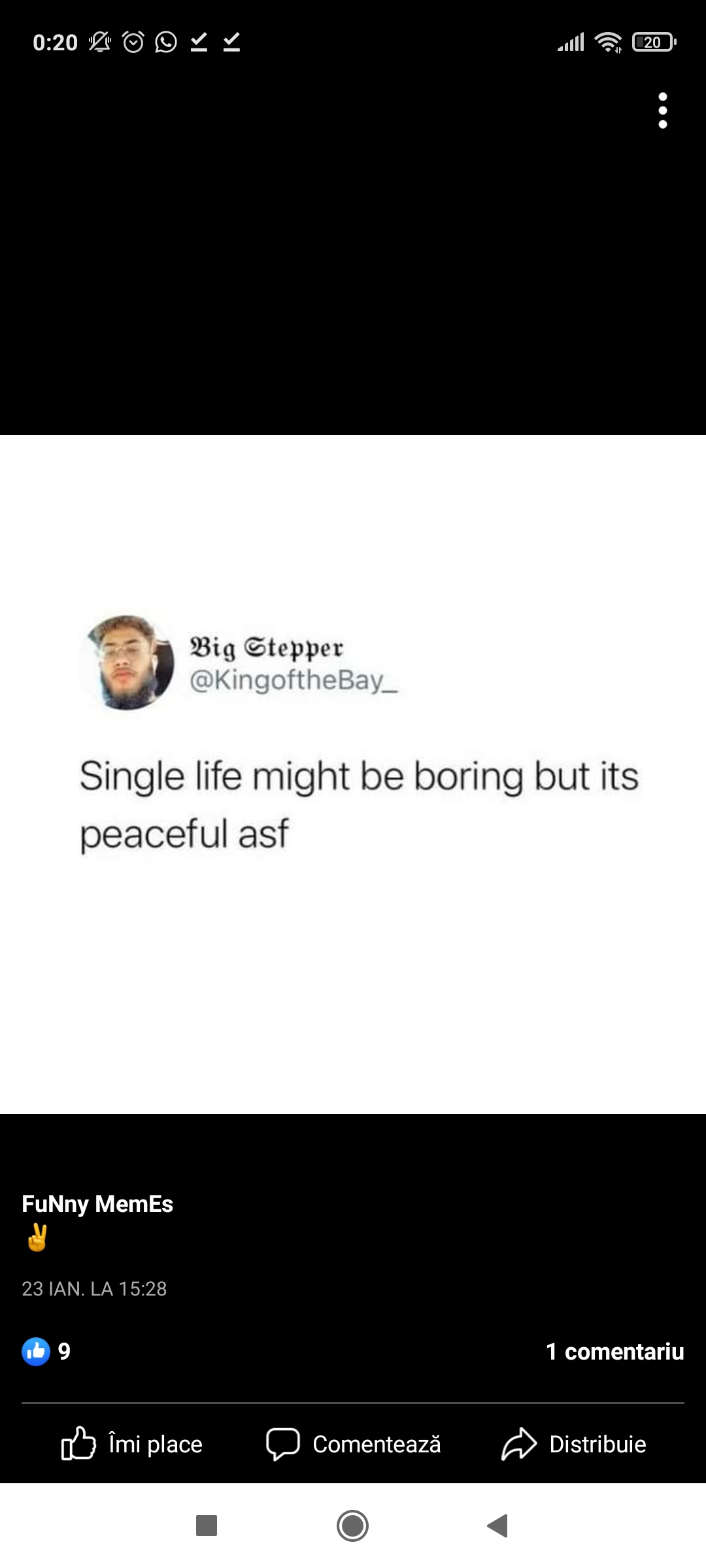
Task: Open the FuNny MemEs page name
Action: (97, 1203)
